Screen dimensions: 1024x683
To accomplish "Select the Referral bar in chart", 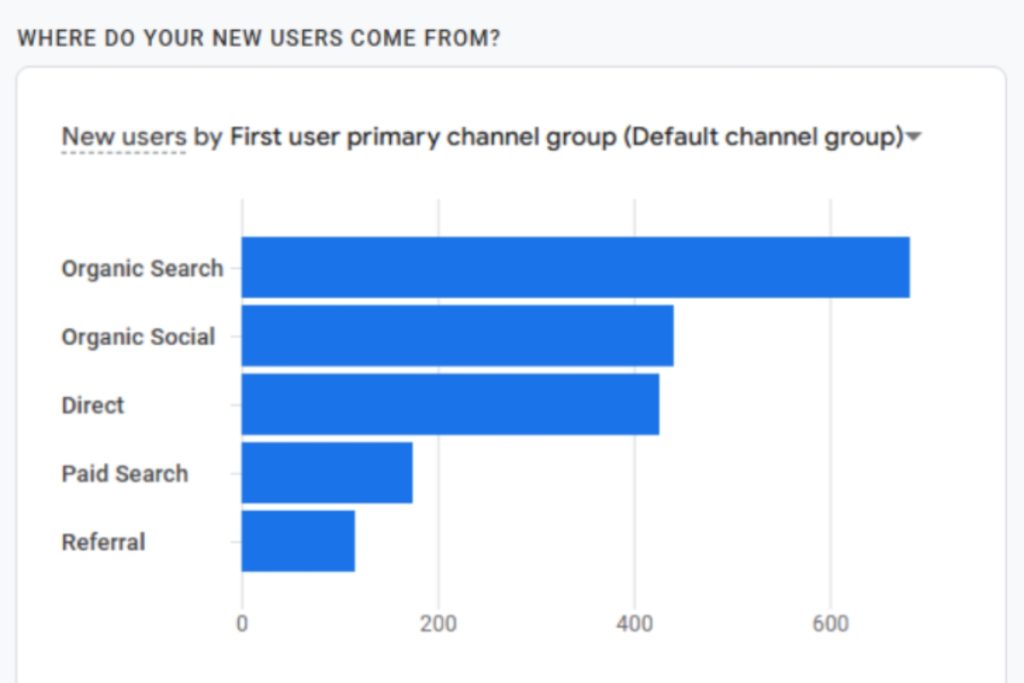I will pyautogui.click(x=298, y=541).
